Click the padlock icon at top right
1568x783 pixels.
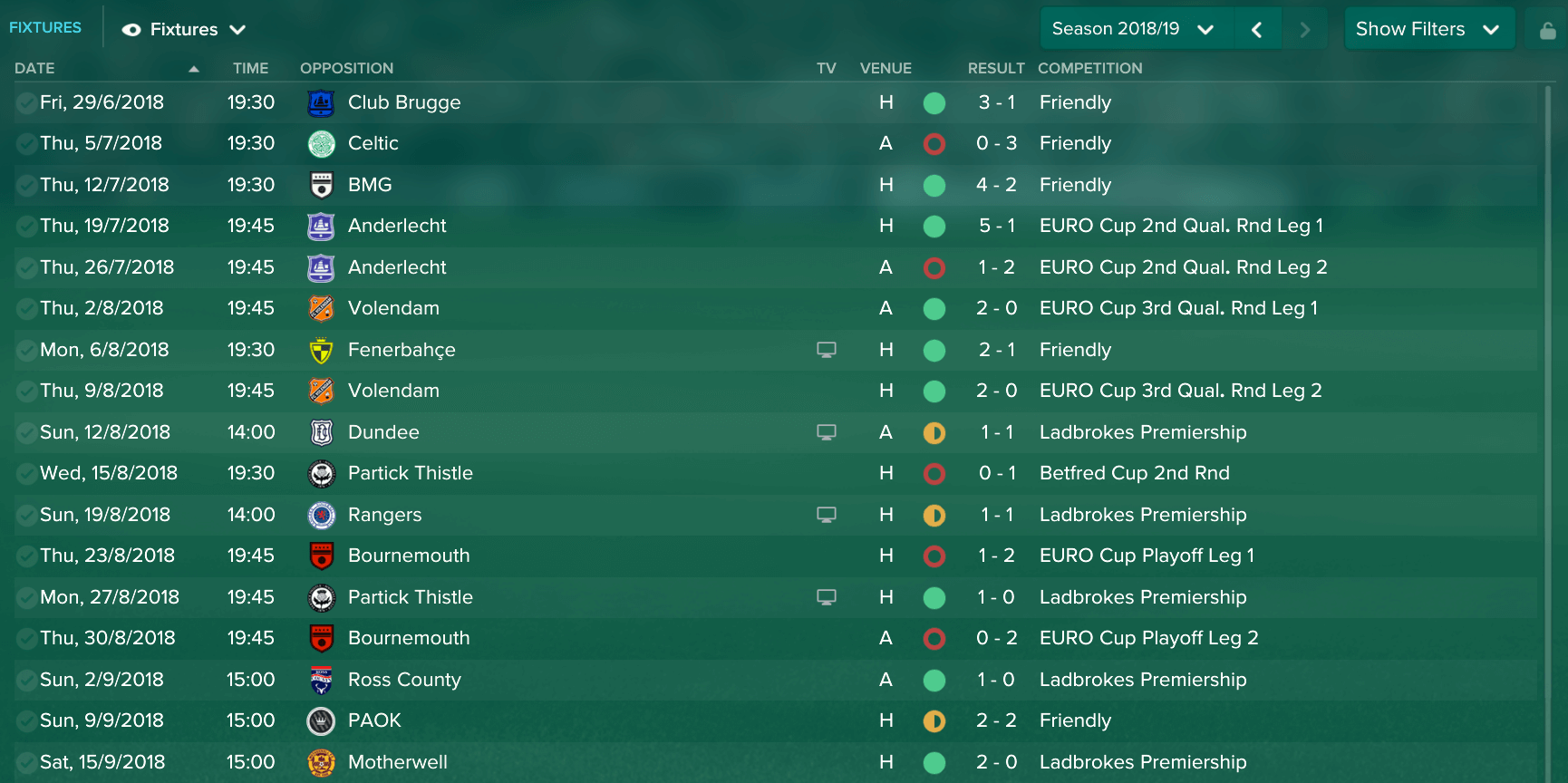(x=1547, y=31)
